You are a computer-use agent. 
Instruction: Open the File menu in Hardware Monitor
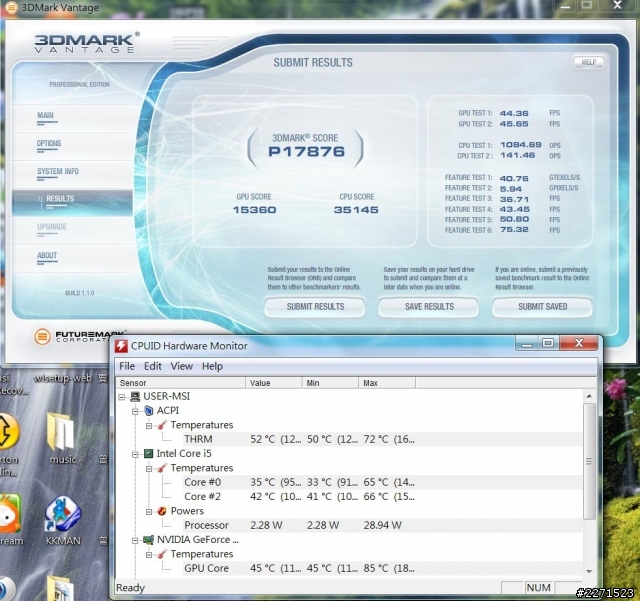pyautogui.click(x=127, y=366)
